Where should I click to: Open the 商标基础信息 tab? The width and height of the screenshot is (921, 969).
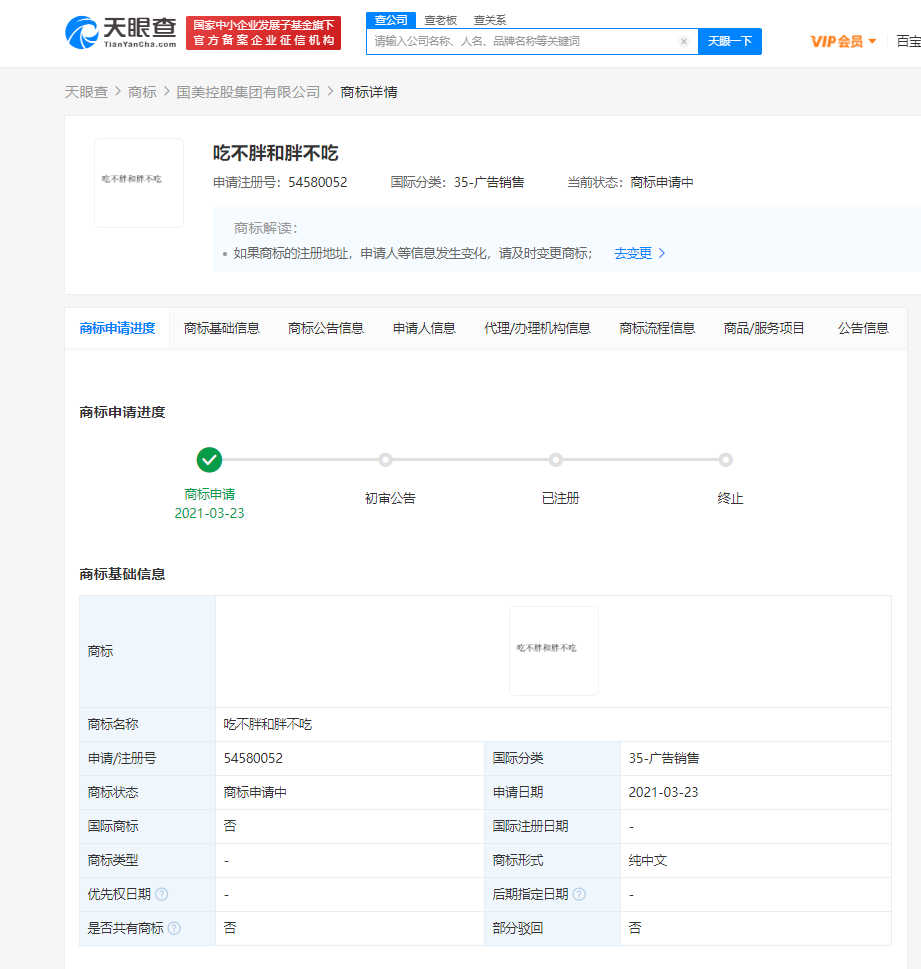pyautogui.click(x=221, y=327)
